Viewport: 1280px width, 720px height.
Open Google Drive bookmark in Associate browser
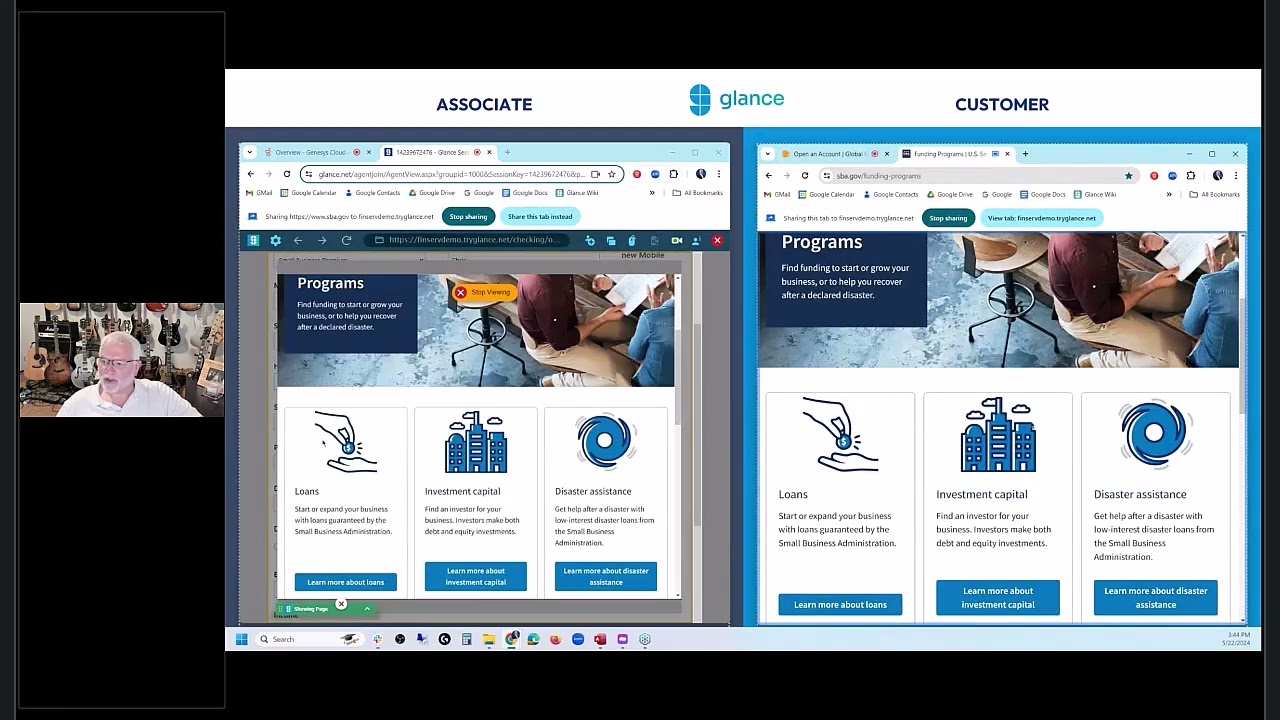coord(432,193)
